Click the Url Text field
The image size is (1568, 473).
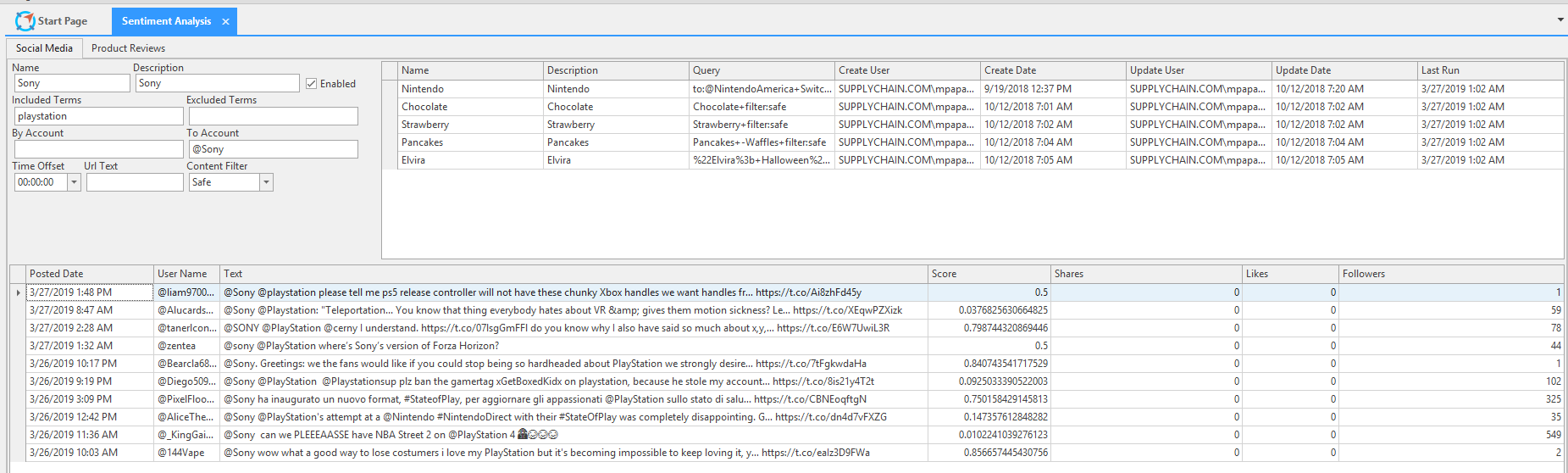tap(135, 182)
